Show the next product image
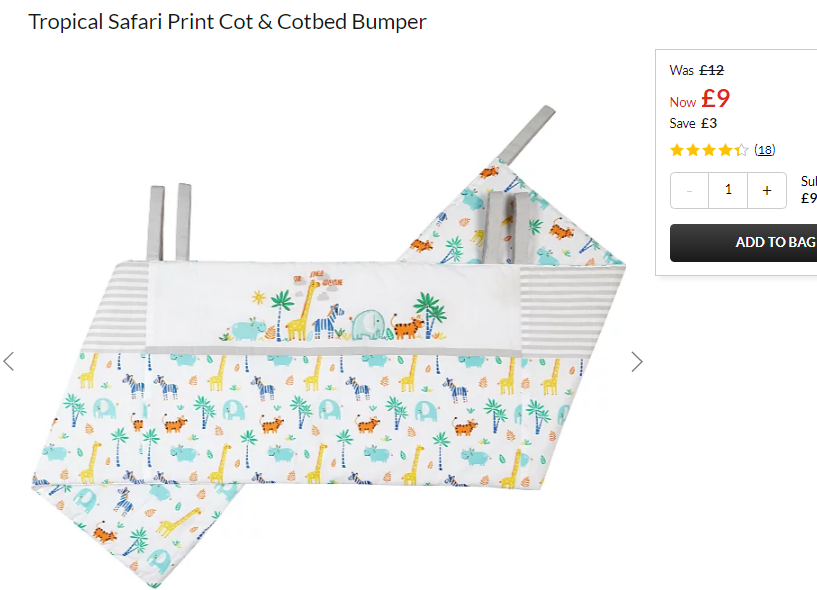The width and height of the screenshot is (817, 590). click(637, 361)
